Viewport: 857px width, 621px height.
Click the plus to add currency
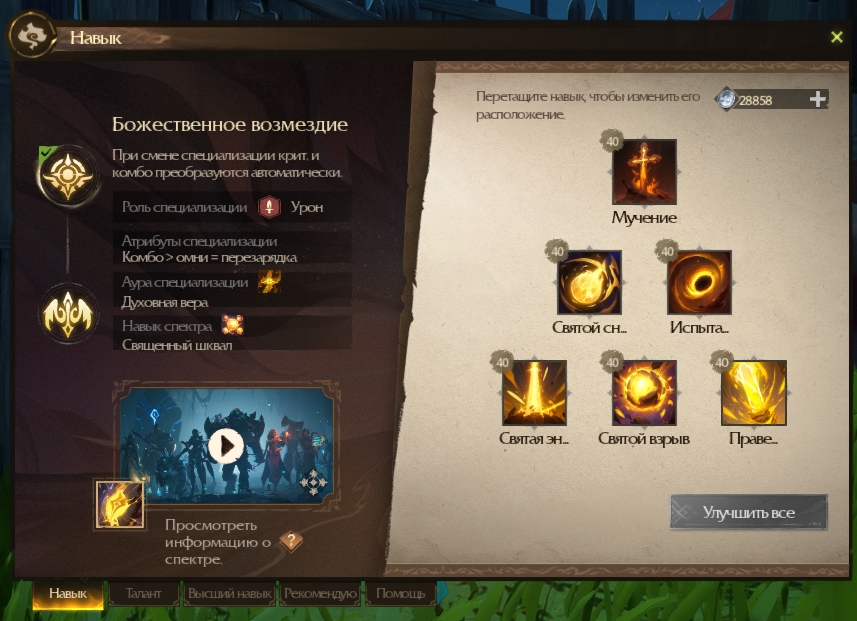[818, 99]
